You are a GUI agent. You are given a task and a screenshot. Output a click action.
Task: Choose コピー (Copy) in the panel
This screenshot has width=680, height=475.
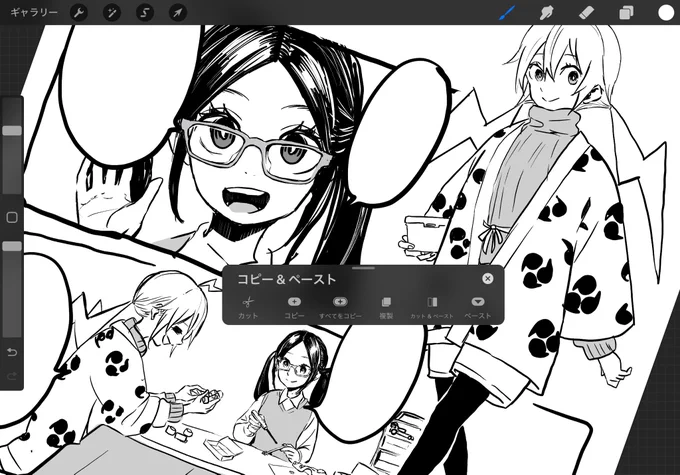pos(294,307)
